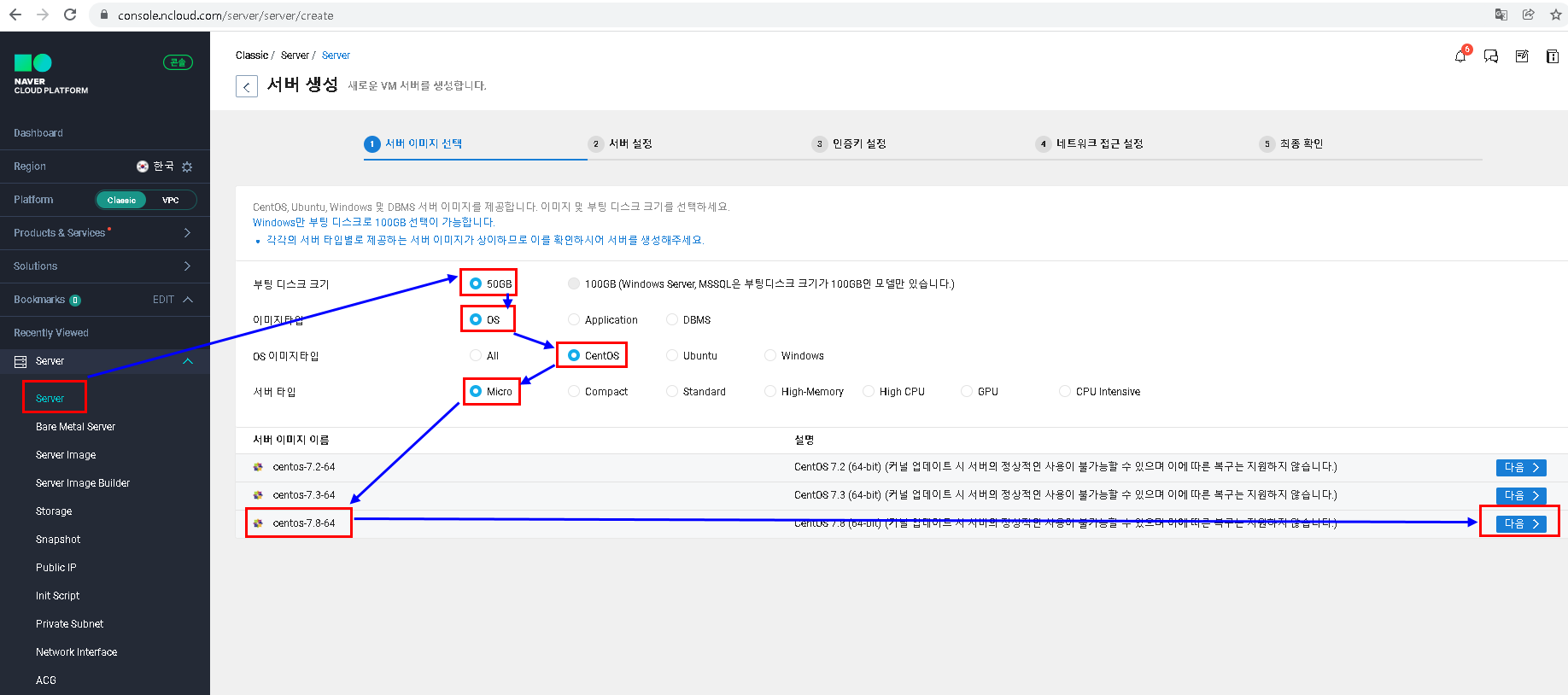Viewport: 1568px width, 695px height.
Task: Go to step 2 서버 설정 tab
Action: (x=621, y=143)
